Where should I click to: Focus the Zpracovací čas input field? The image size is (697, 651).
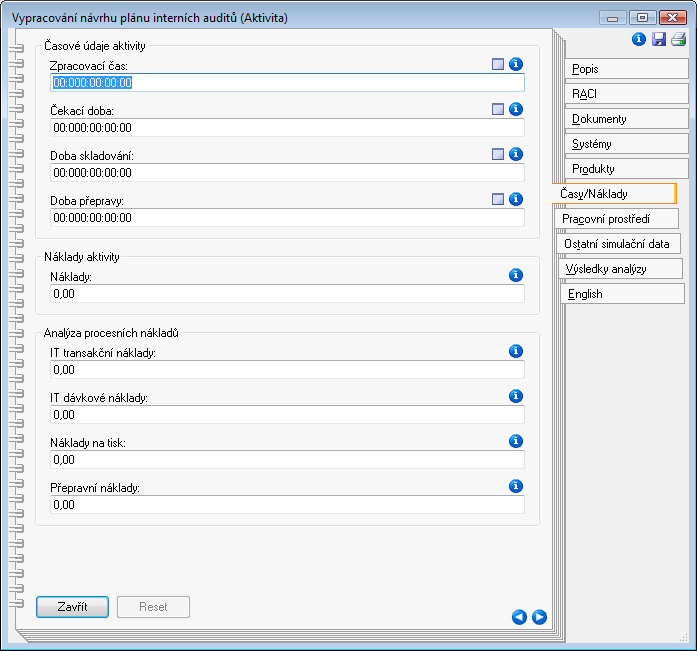click(287, 83)
